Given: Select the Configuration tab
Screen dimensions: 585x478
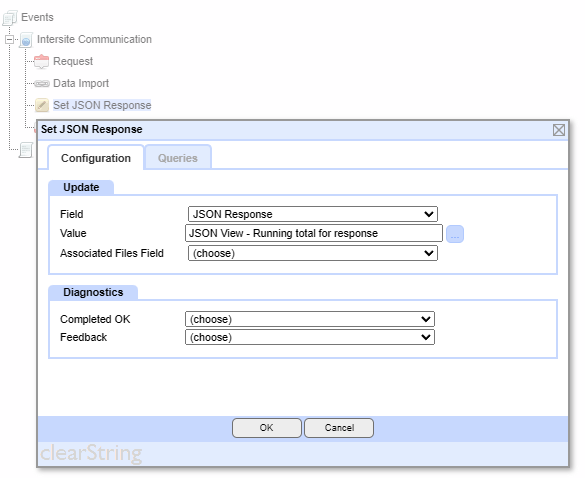Looking at the screenshot, I should (x=96, y=158).
